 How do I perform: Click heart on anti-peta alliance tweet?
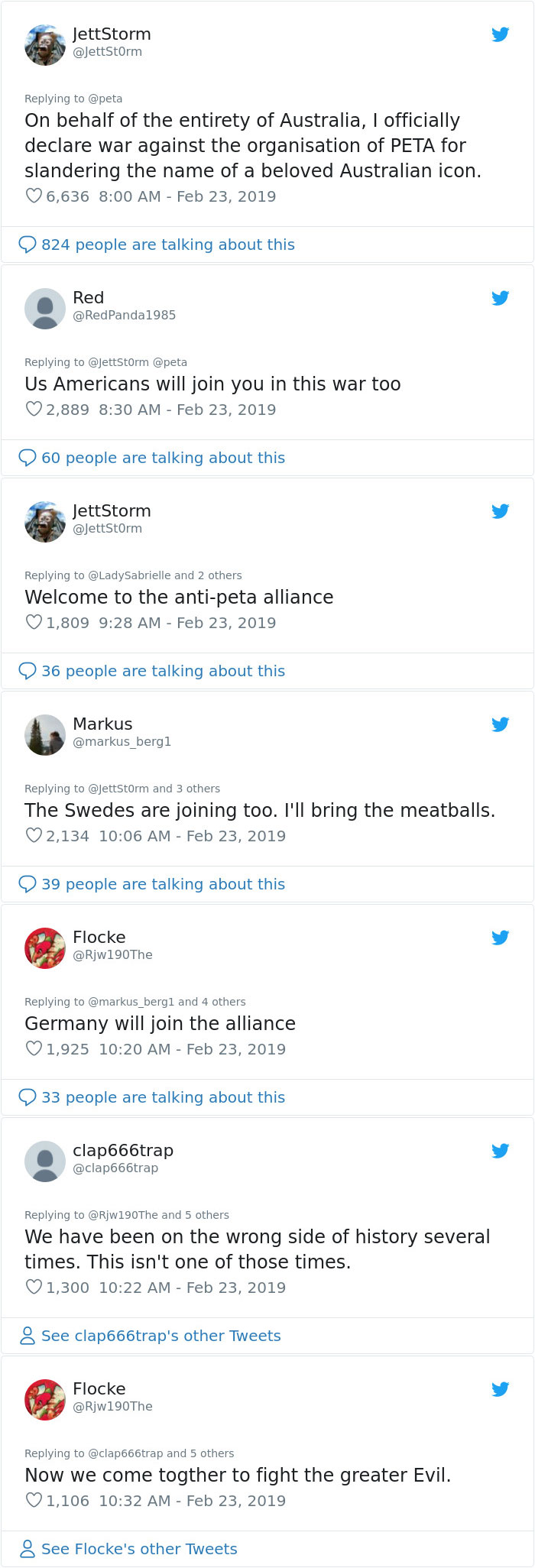(34, 623)
